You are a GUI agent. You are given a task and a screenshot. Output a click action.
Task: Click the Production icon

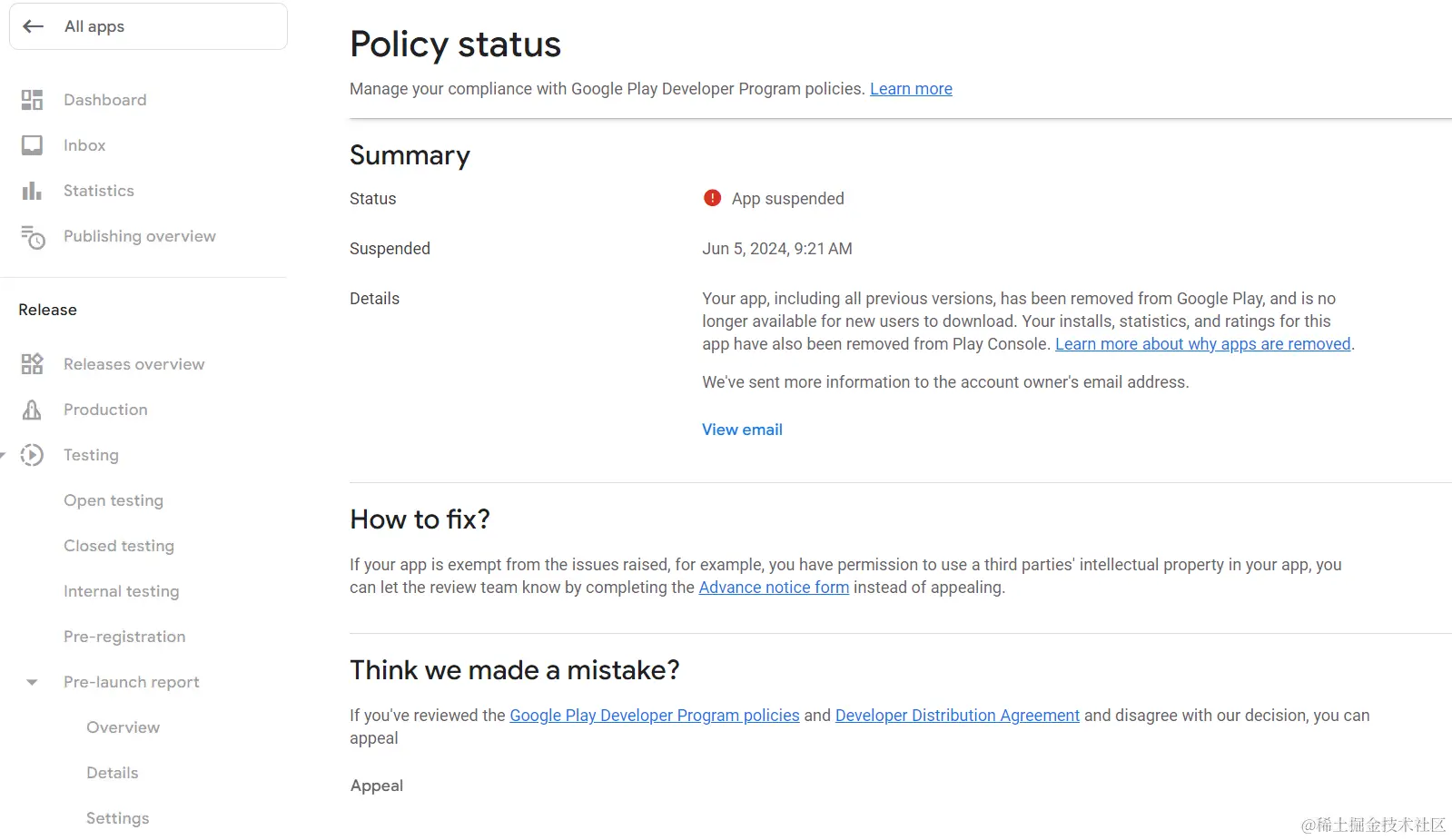click(x=32, y=410)
